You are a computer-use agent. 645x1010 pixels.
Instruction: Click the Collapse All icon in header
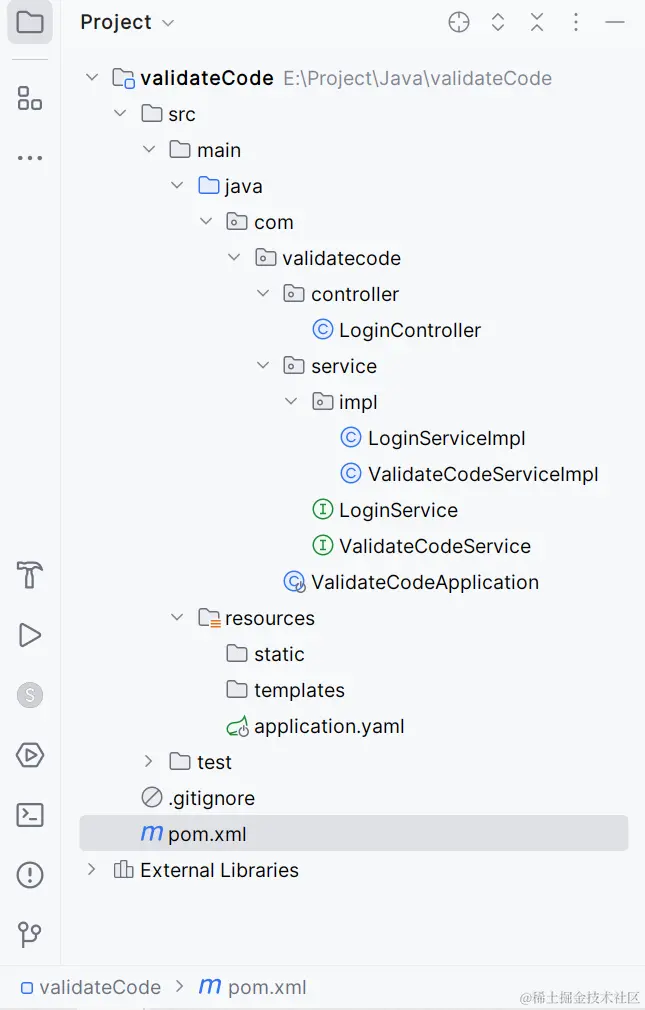point(537,22)
